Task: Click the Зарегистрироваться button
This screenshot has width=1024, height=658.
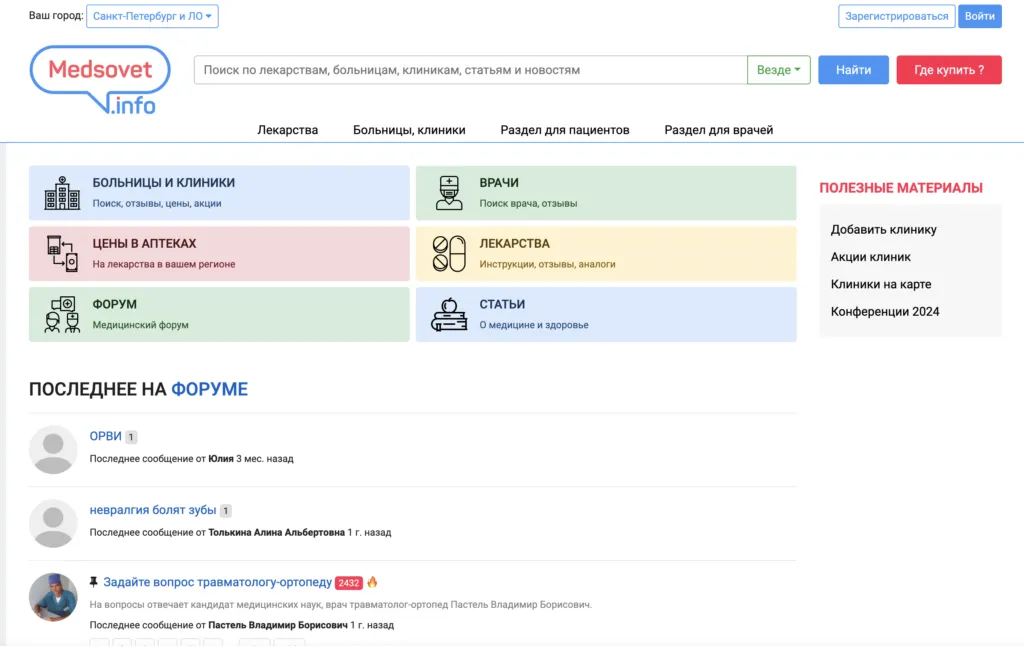Action: tap(896, 16)
